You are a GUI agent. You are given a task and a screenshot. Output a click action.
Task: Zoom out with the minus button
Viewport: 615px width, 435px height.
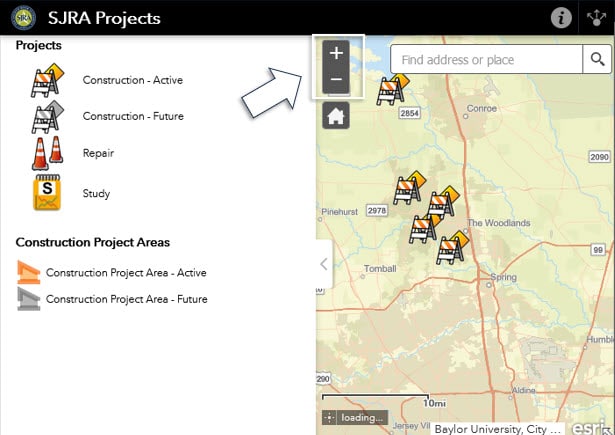tap(336, 80)
